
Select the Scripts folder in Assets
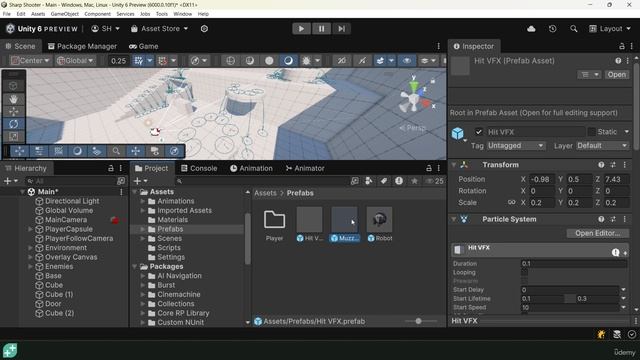tap(169, 248)
